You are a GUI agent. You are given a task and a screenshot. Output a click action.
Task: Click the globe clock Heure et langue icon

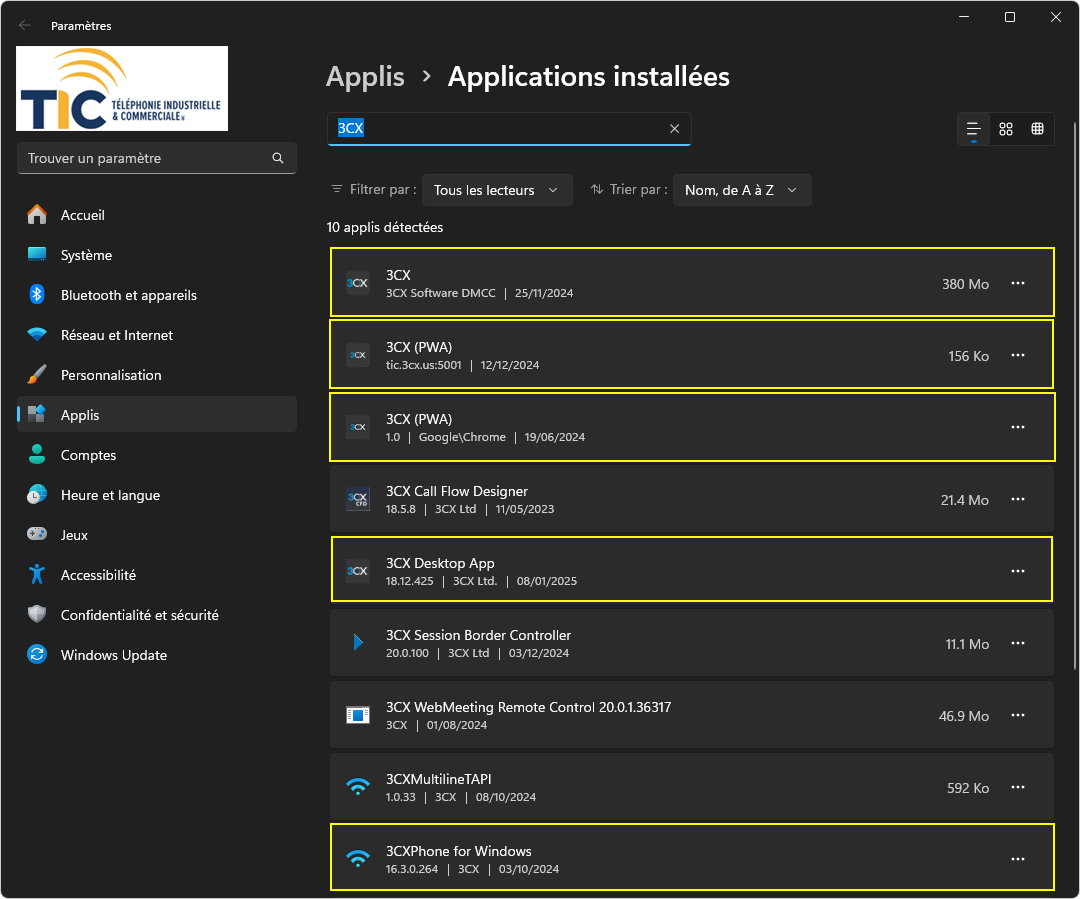pos(37,494)
